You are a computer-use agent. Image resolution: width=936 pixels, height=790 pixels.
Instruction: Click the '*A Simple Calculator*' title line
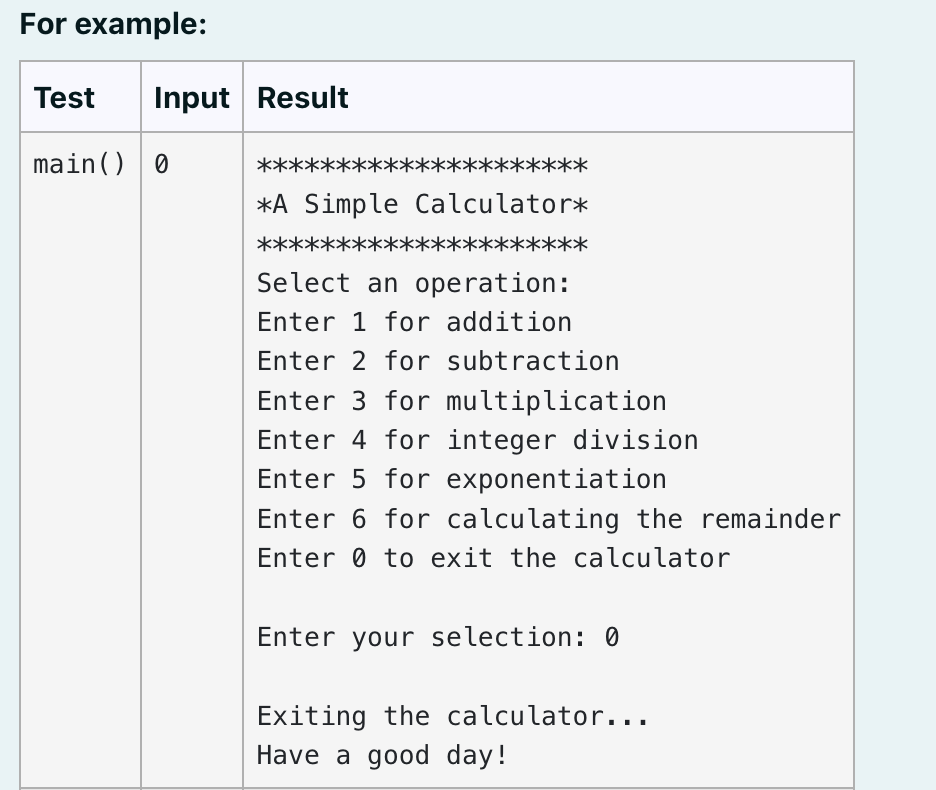[x=423, y=204]
